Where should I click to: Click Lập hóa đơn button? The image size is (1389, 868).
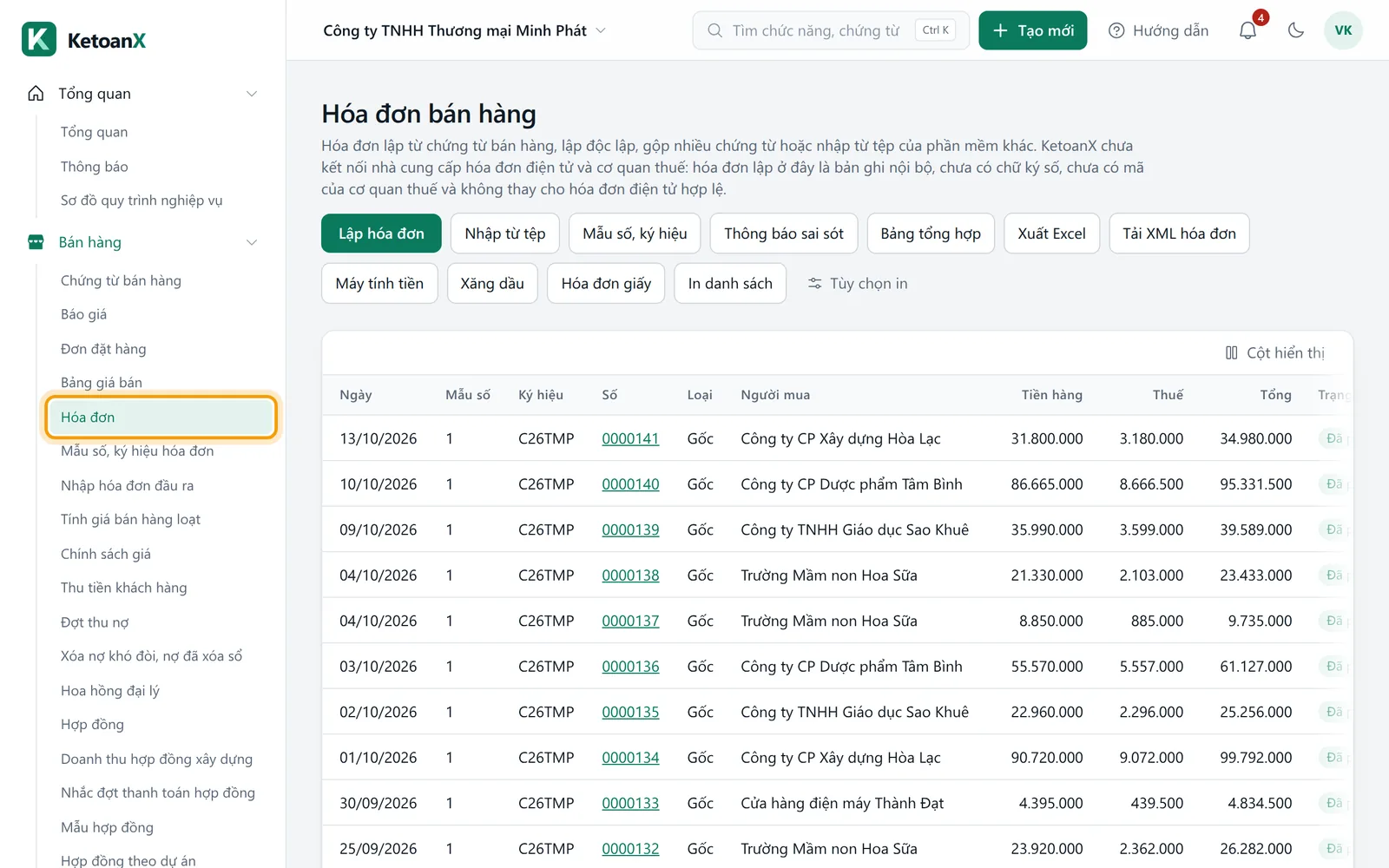(x=381, y=233)
